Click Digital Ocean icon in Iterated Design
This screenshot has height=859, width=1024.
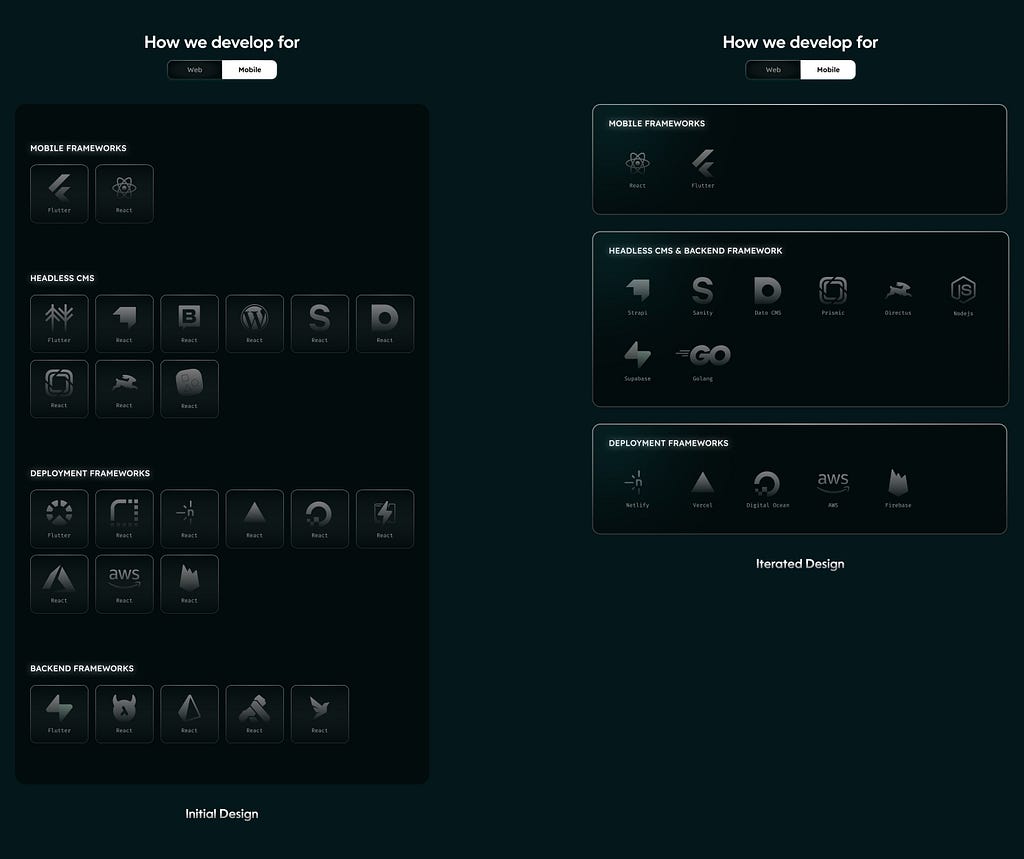(767, 483)
